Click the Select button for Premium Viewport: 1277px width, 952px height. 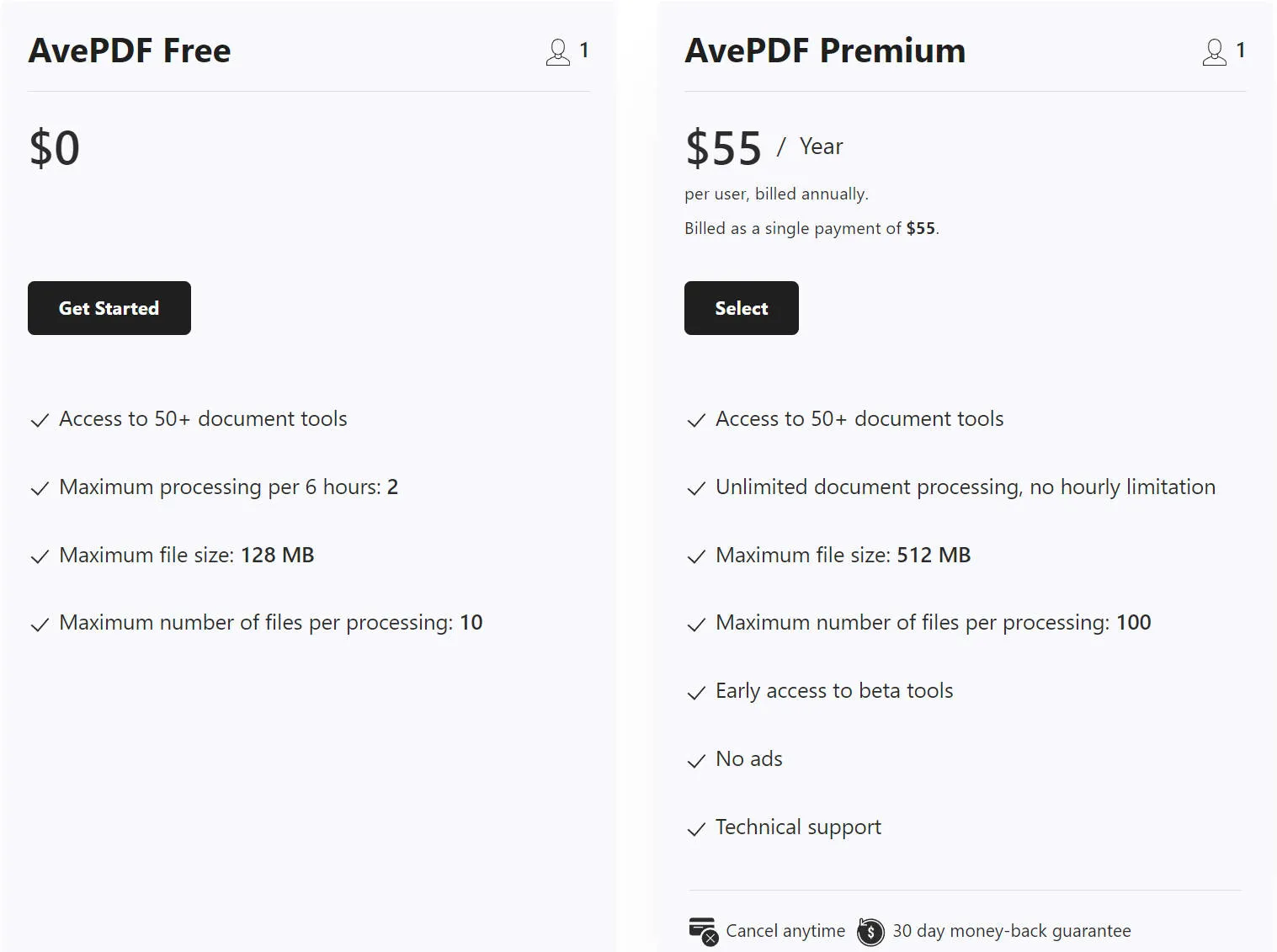tap(741, 308)
